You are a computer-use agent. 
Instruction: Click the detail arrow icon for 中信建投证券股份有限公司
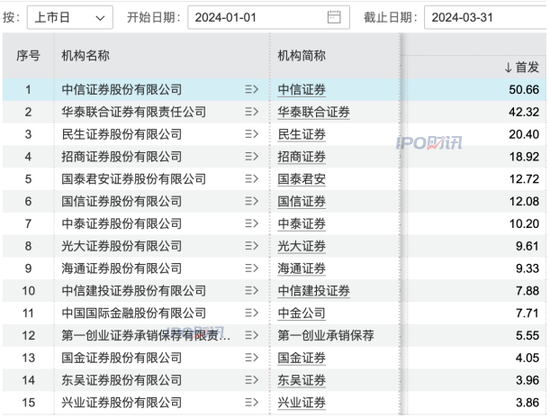click(251, 291)
